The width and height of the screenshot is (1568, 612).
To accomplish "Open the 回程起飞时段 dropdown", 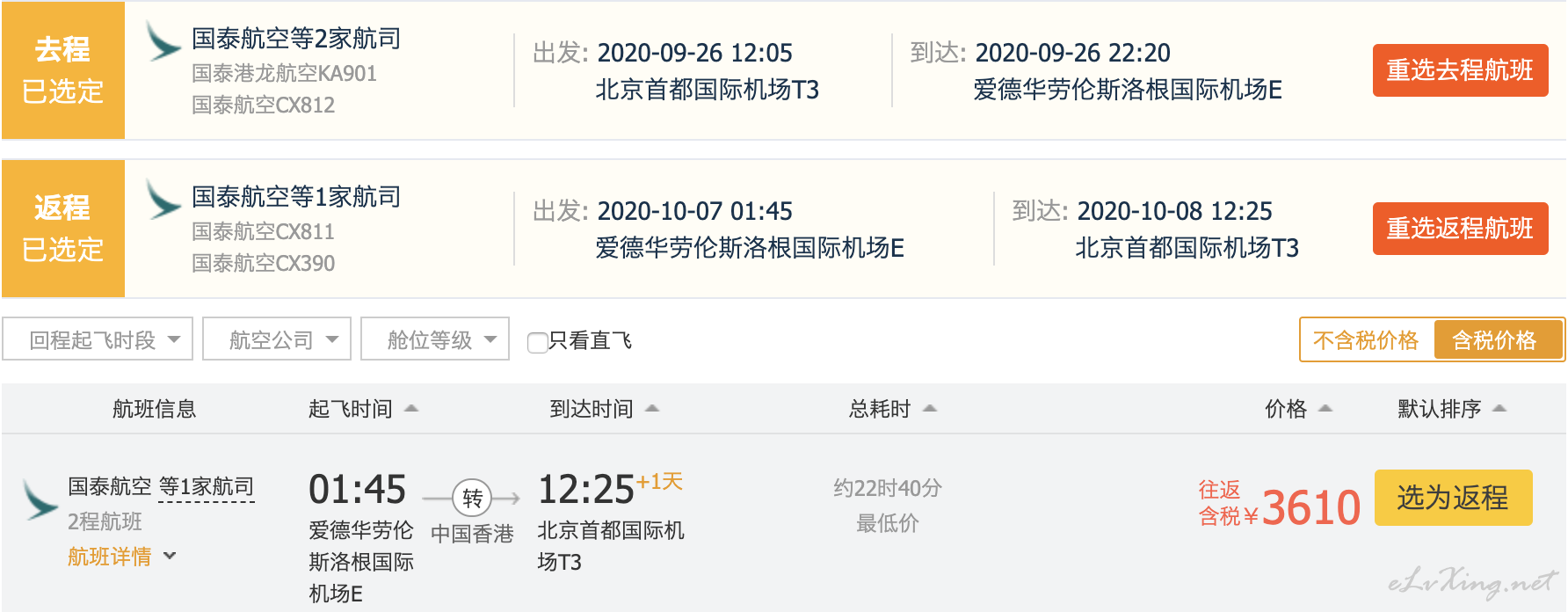I will [98, 339].
